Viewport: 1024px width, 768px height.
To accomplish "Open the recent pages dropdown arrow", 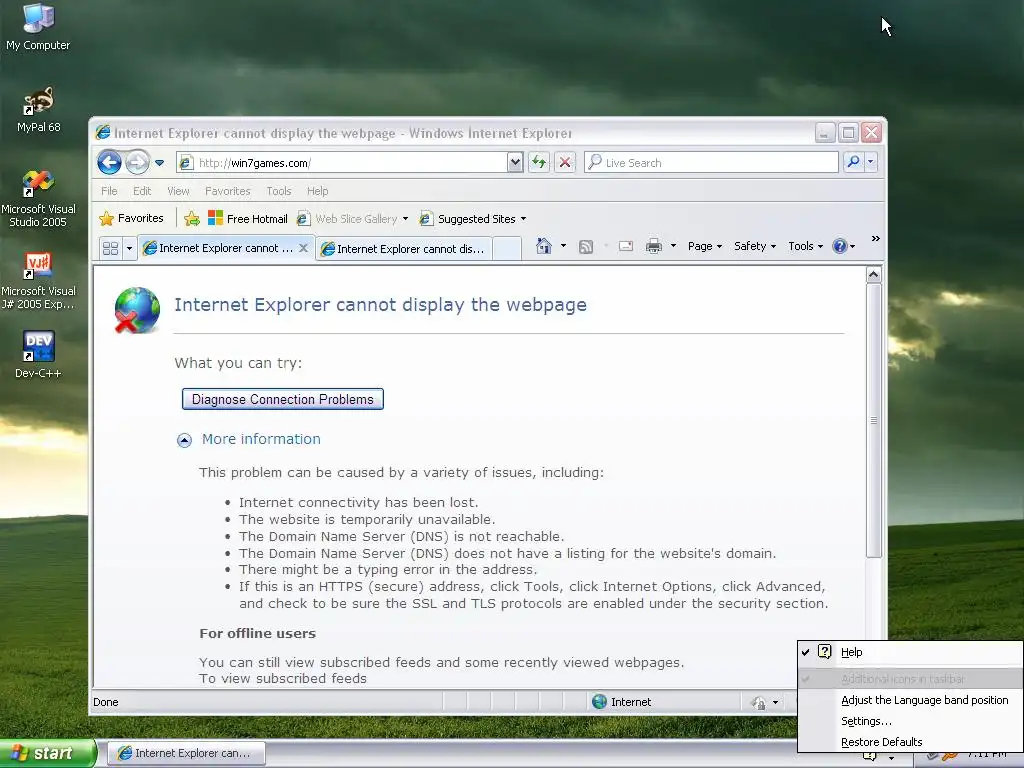I will coord(159,163).
